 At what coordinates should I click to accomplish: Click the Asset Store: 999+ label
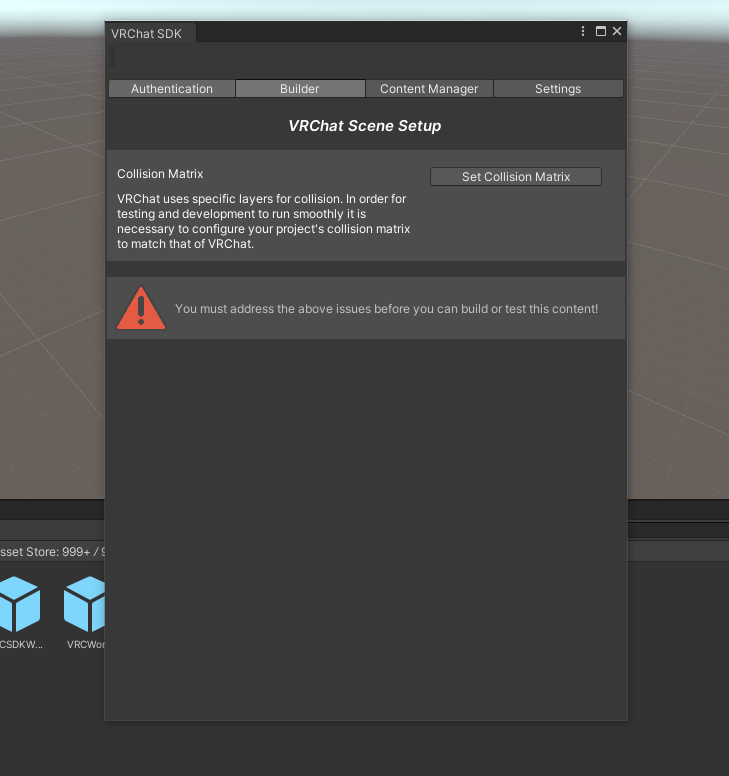(x=51, y=552)
